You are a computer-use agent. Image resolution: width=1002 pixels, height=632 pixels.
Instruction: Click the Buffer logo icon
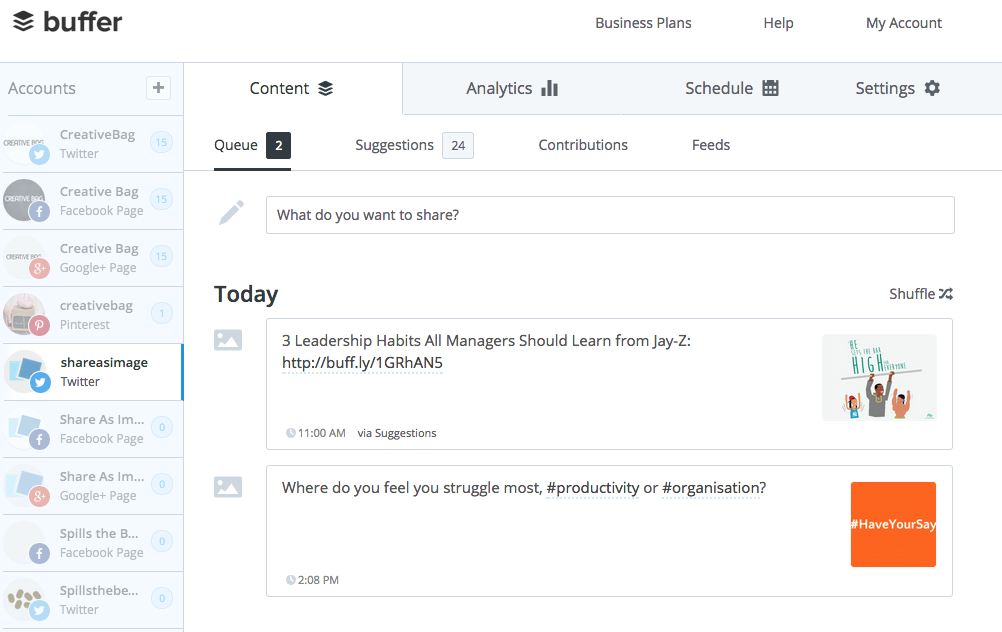tap(24, 21)
